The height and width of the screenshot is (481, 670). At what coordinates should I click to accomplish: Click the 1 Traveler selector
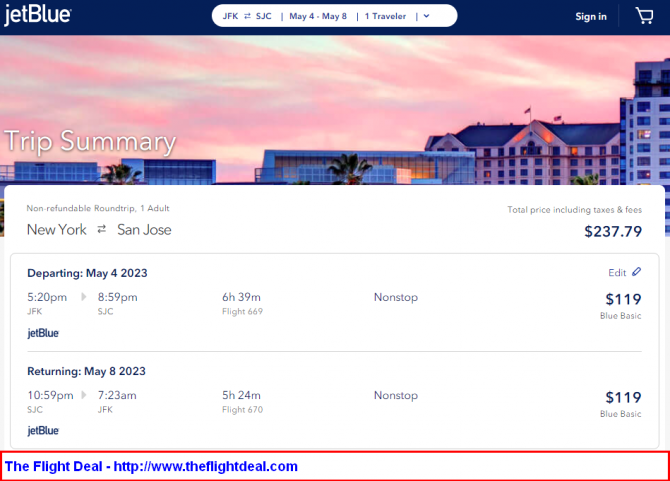point(385,16)
